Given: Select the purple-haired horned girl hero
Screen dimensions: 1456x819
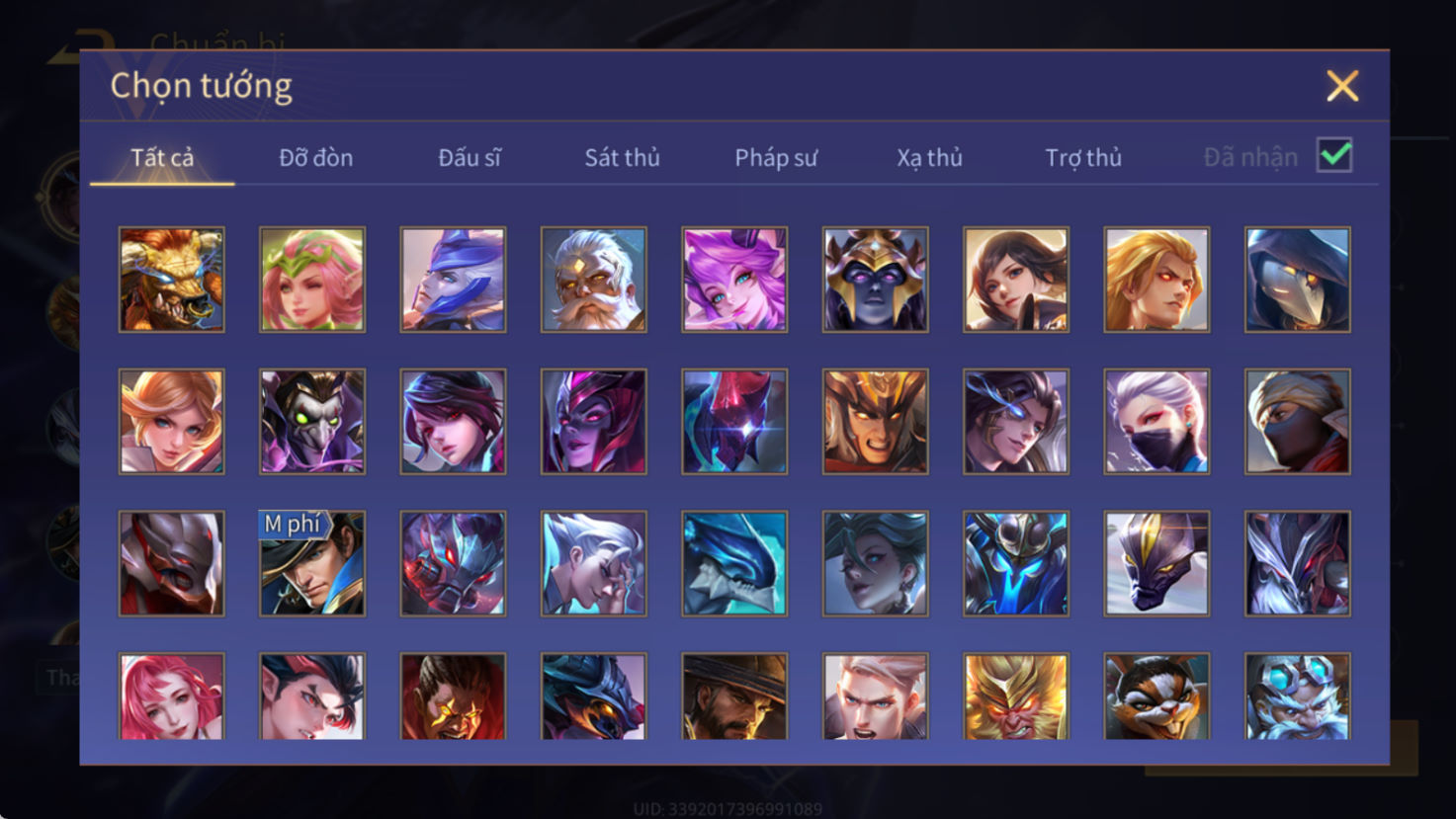Looking at the screenshot, I should point(734,280).
